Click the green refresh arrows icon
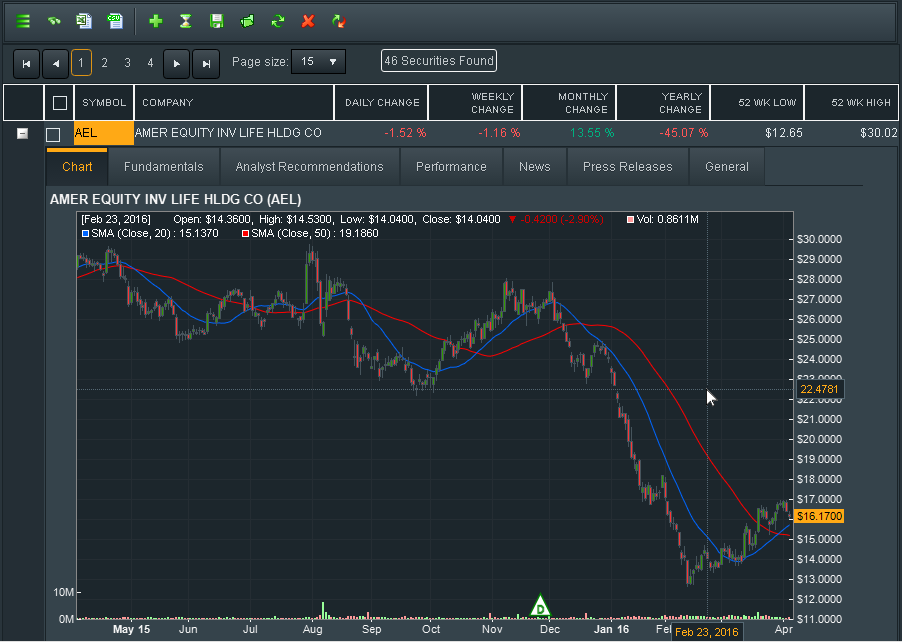 coord(278,20)
